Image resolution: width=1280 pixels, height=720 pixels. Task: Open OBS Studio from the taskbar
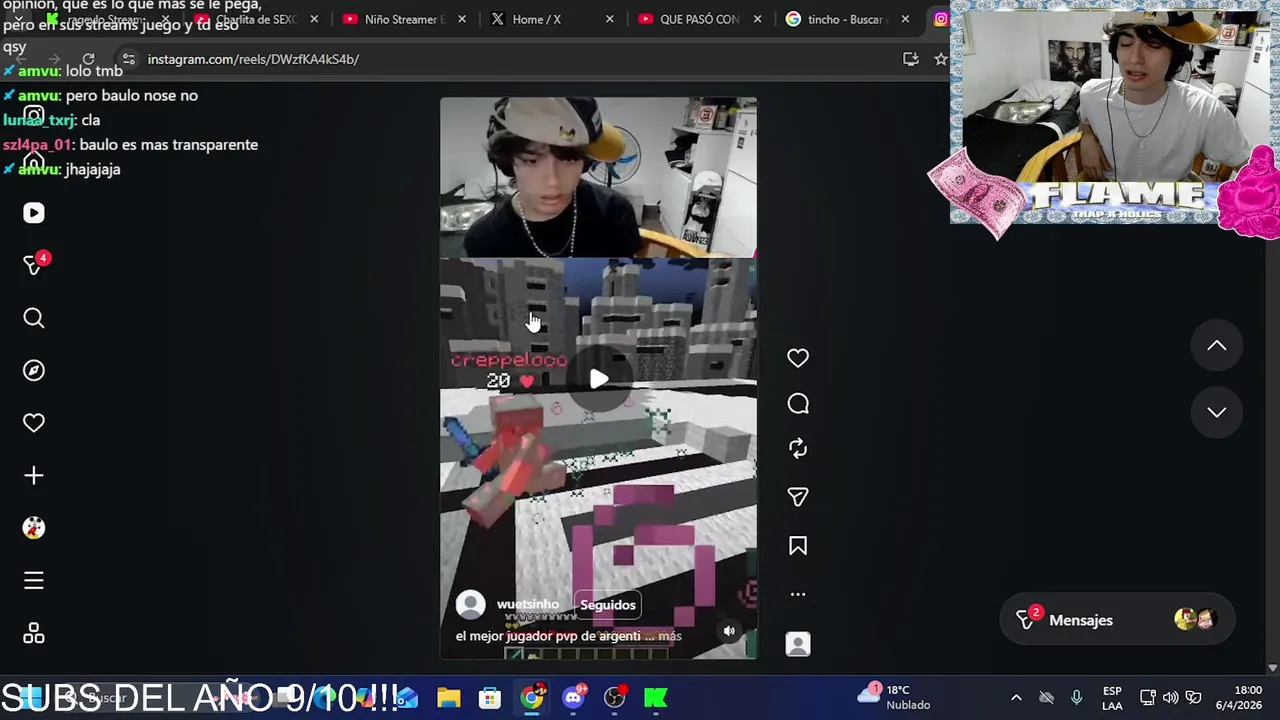(615, 697)
